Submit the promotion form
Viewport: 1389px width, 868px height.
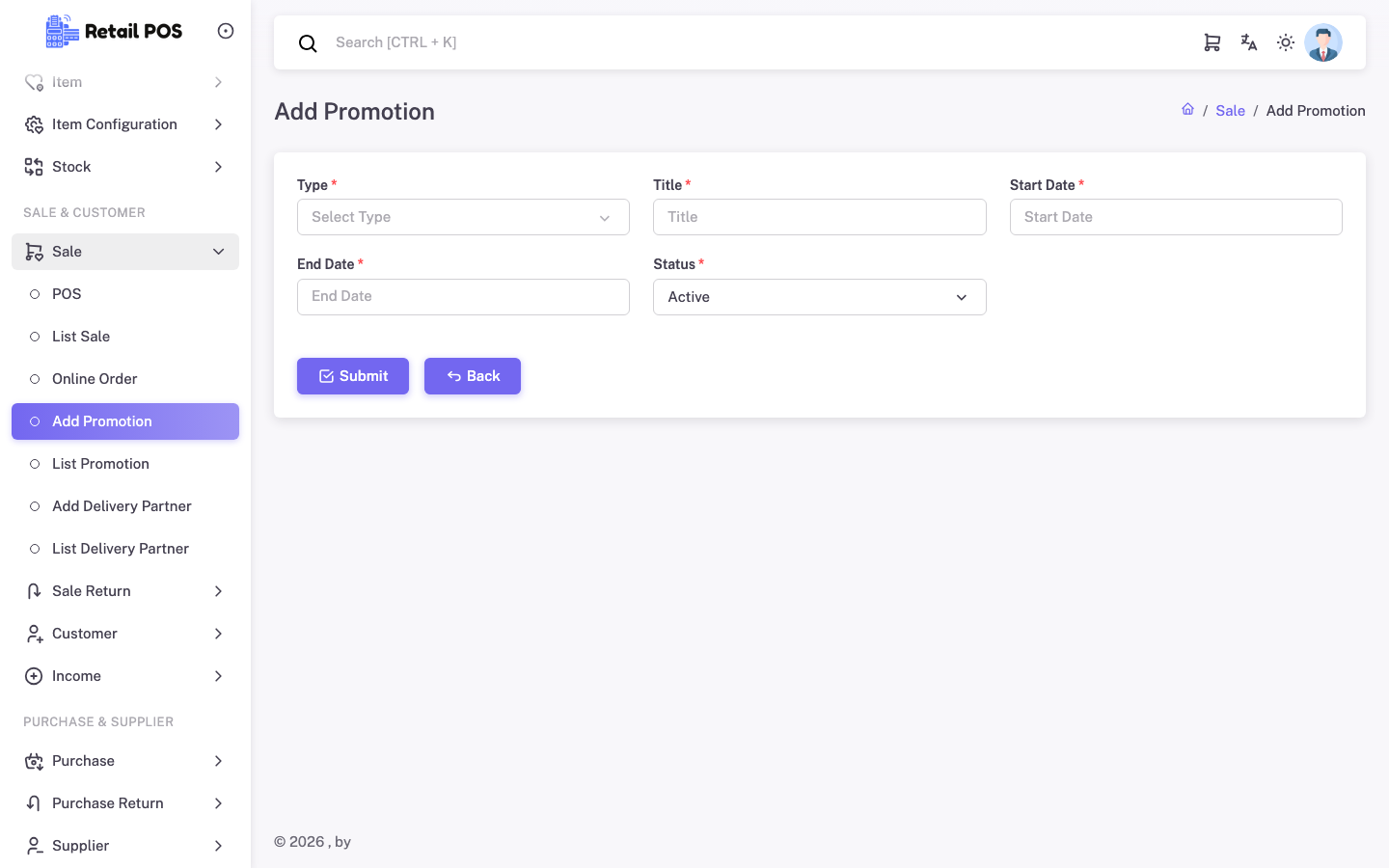point(353,376)
